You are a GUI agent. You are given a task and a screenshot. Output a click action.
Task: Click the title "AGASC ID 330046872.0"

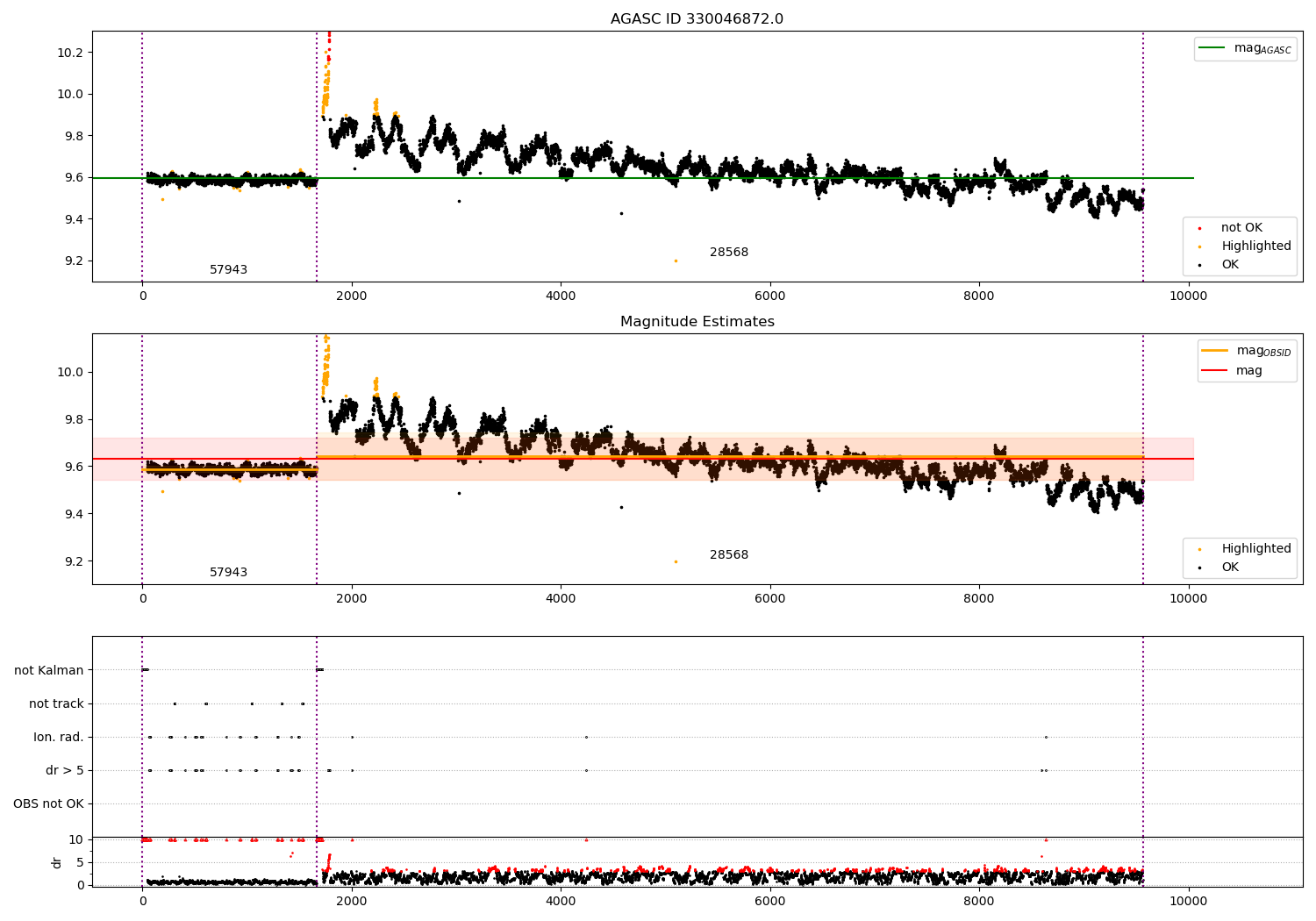point(697,18)
